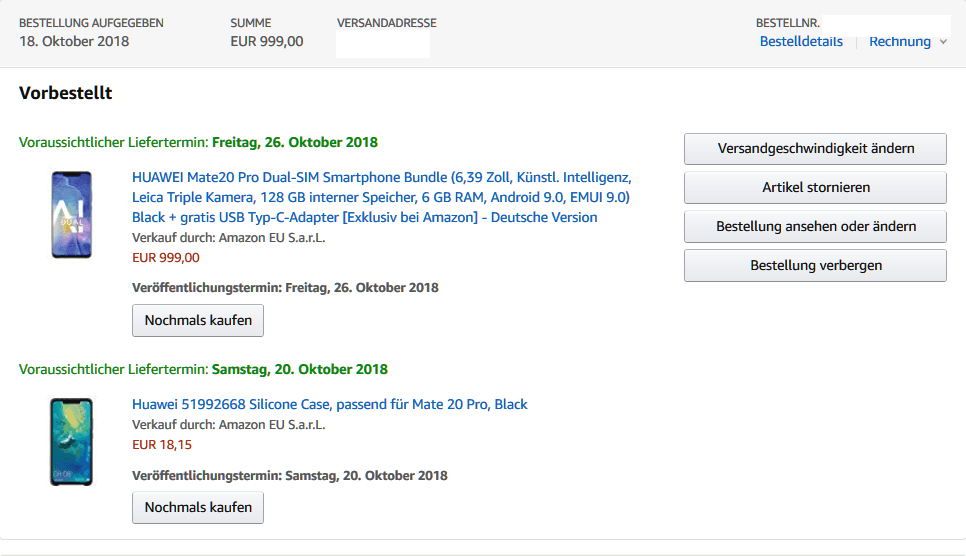This screenshot has height=556, width=966.
Task: Hide order via Bestellung verbergen
Action: pyautogui.click(x=815, y=266)
